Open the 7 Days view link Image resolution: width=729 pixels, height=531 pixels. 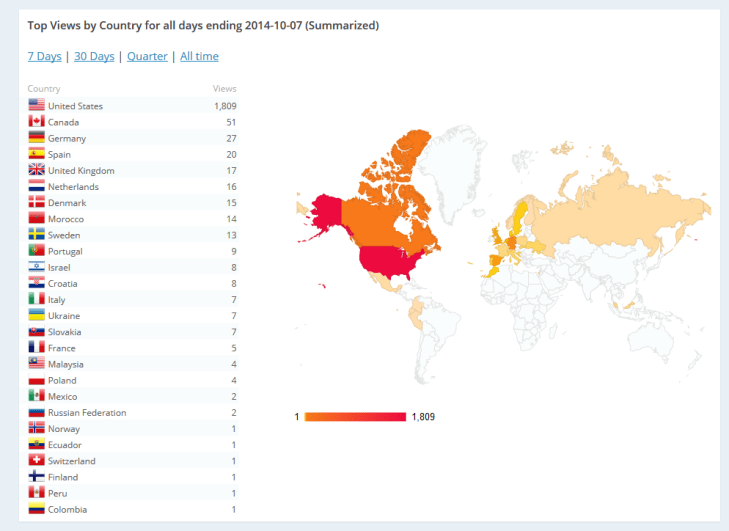44,57
